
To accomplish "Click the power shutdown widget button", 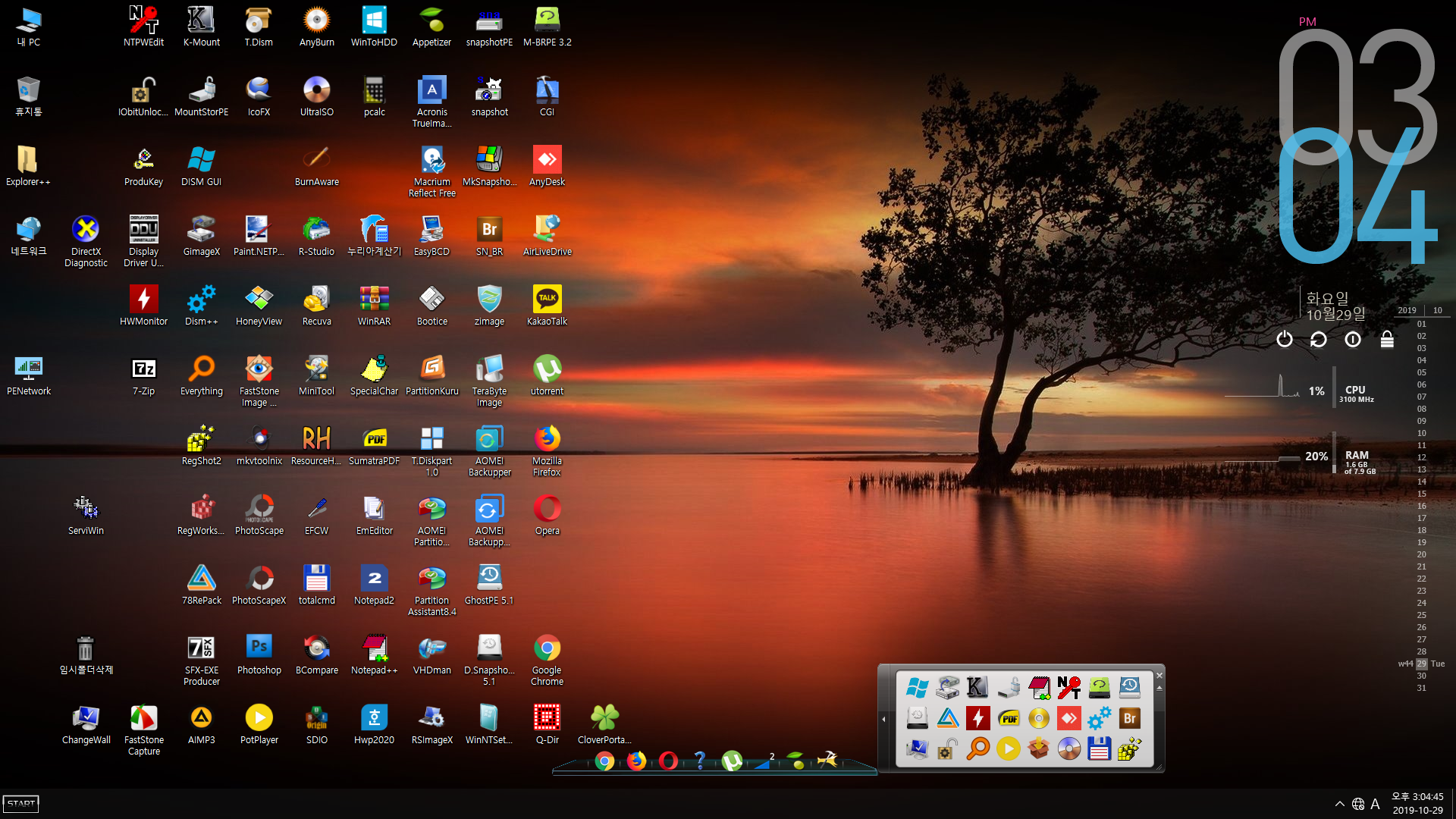I will pyautogui.click(x=1284, y=339).
